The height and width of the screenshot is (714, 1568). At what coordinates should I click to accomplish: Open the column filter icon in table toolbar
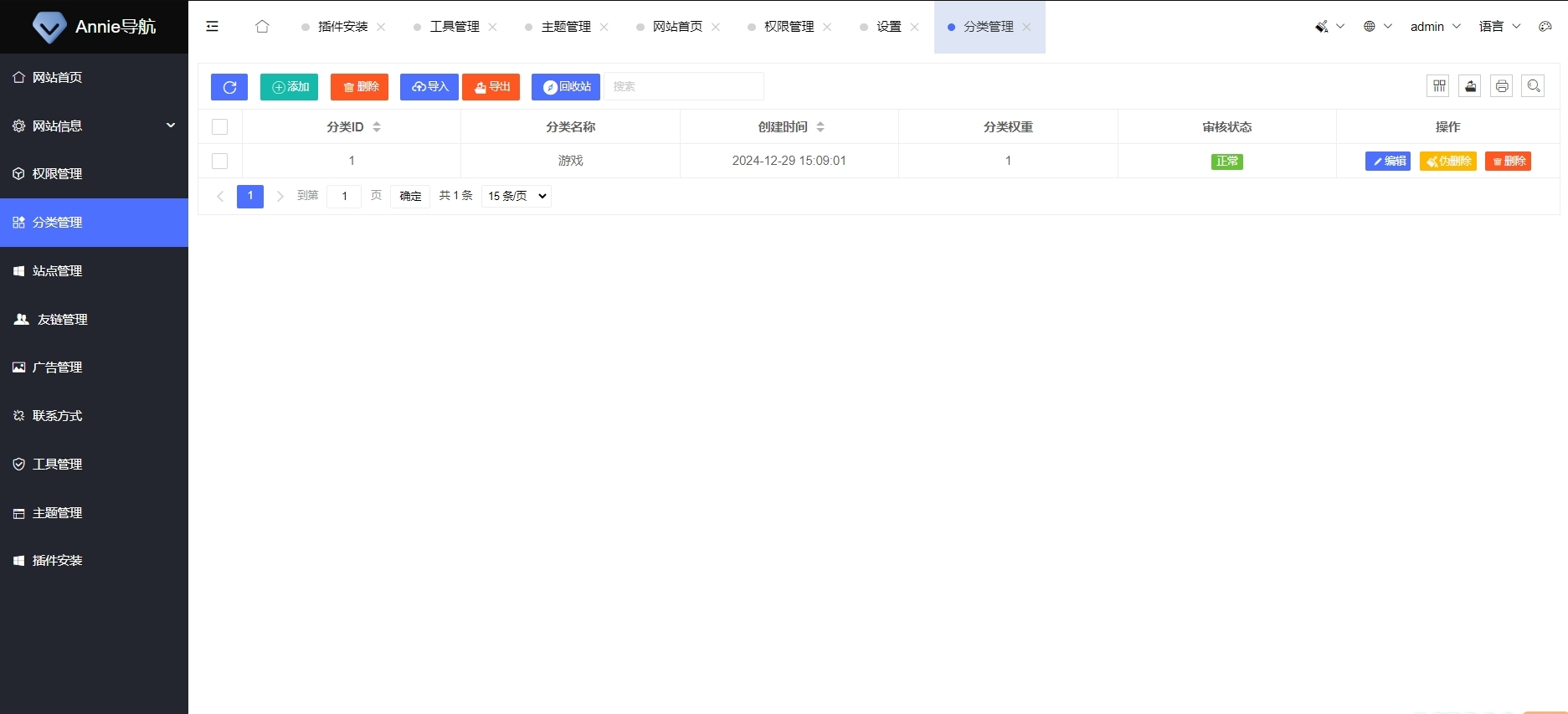click(1439, 86)
